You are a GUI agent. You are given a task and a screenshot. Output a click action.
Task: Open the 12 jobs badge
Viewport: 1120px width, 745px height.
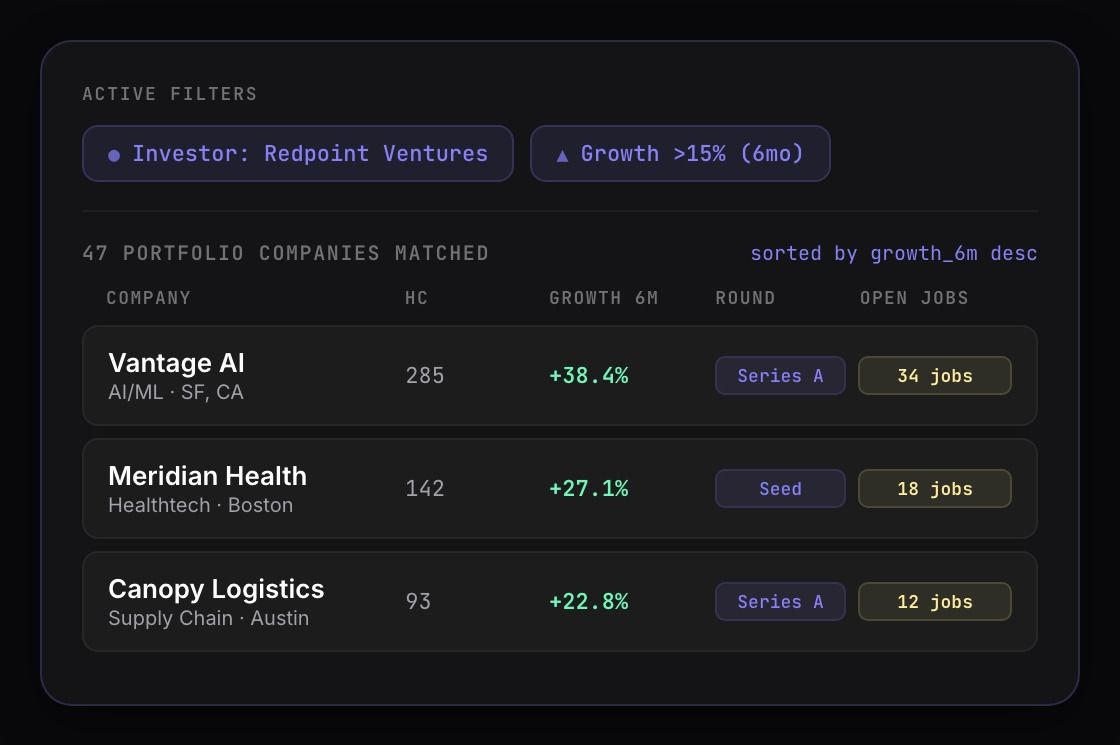coord(935,601)
